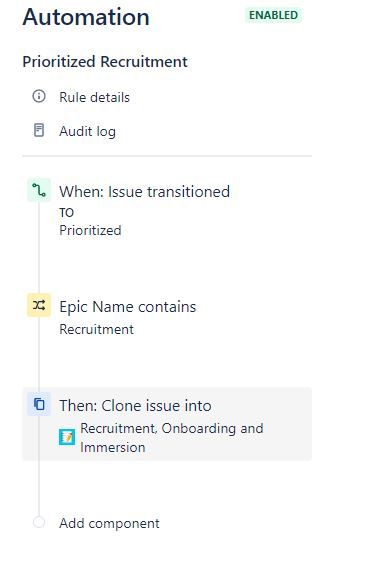Open the 'Epic Name contains' condition
The width and height of the screenshot is (384, 581).
128,307
